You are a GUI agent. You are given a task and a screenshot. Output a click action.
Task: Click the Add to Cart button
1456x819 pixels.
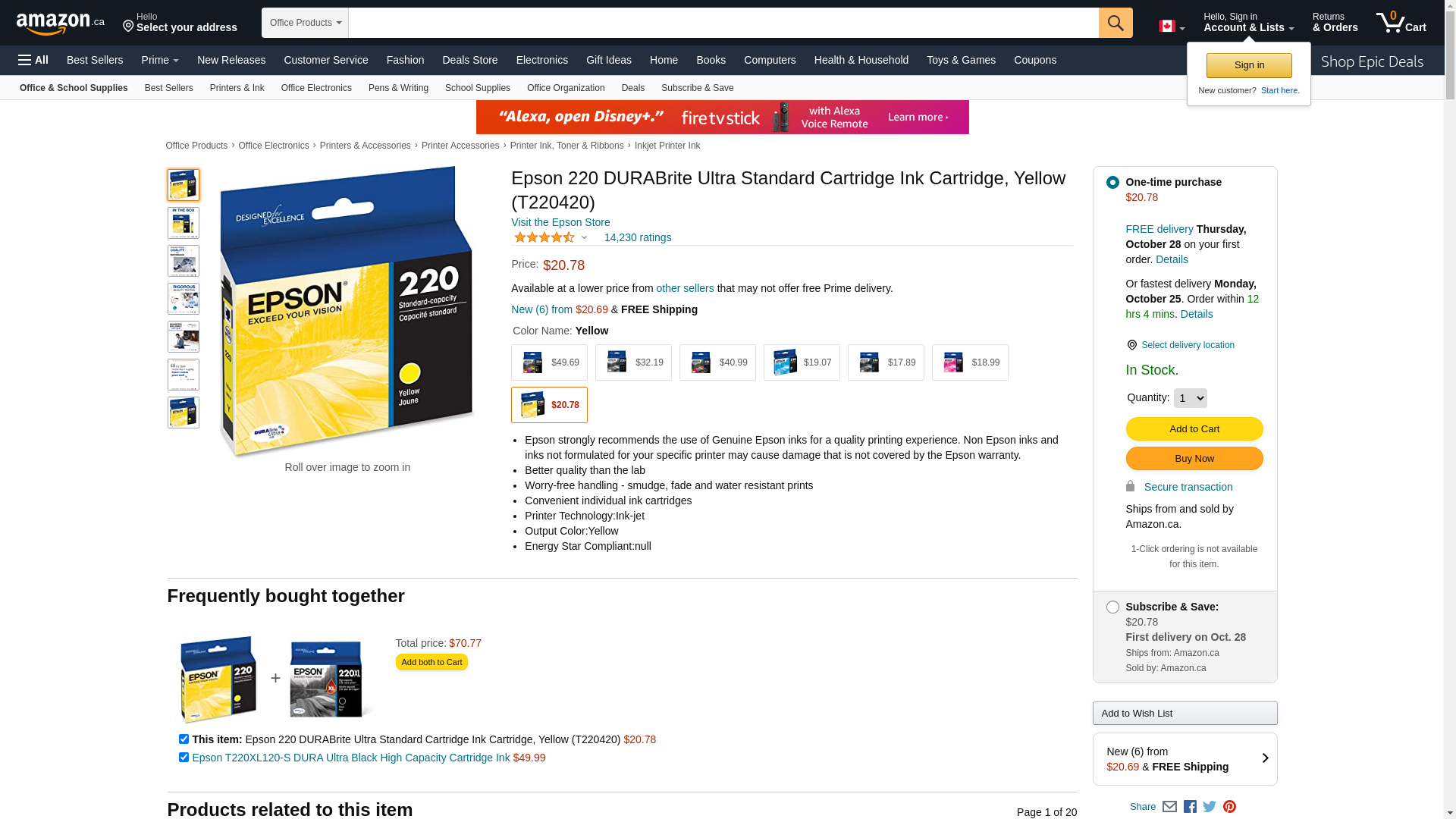(1194, 429)
